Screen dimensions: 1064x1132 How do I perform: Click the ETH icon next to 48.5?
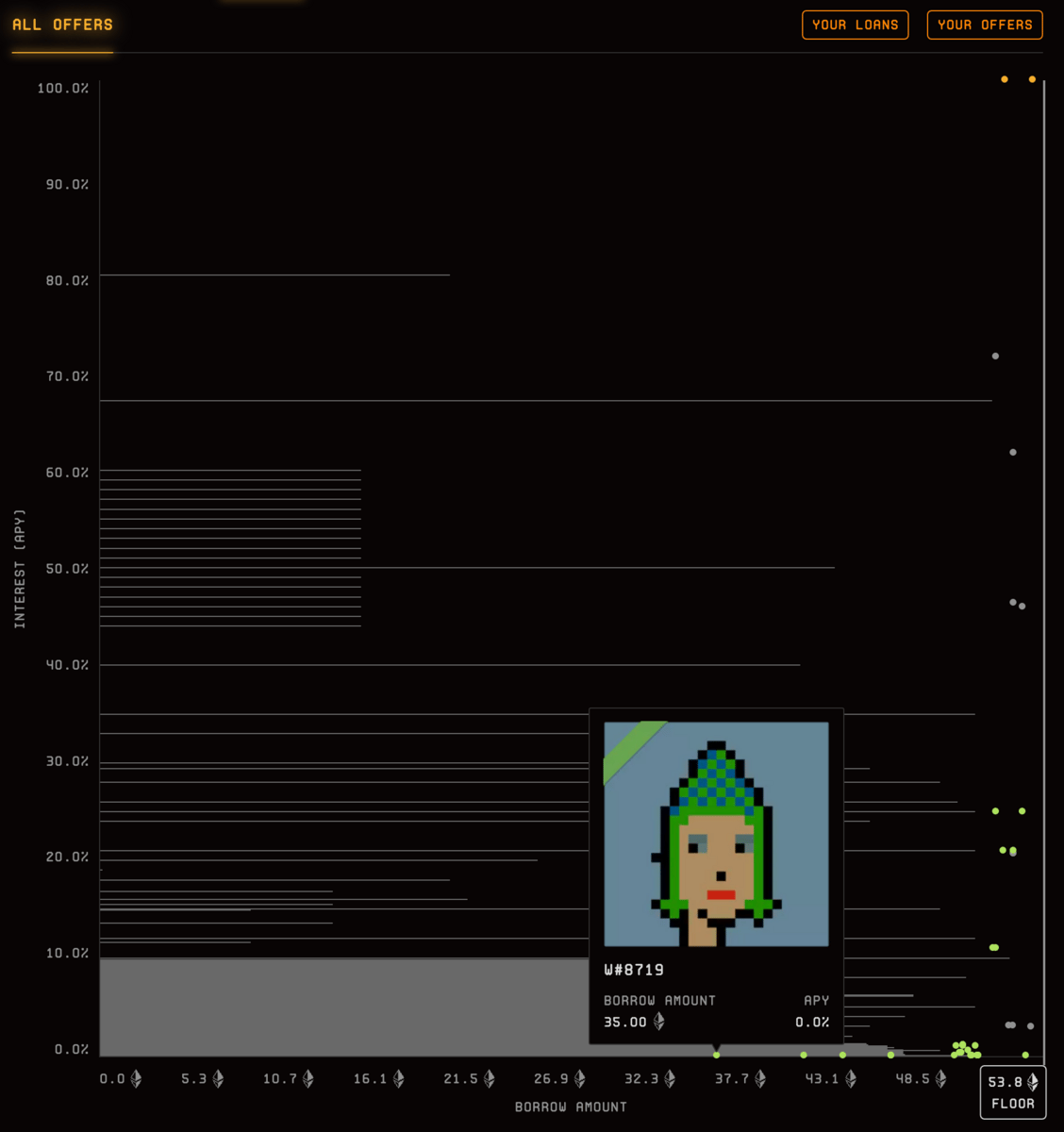point(940,1078)
